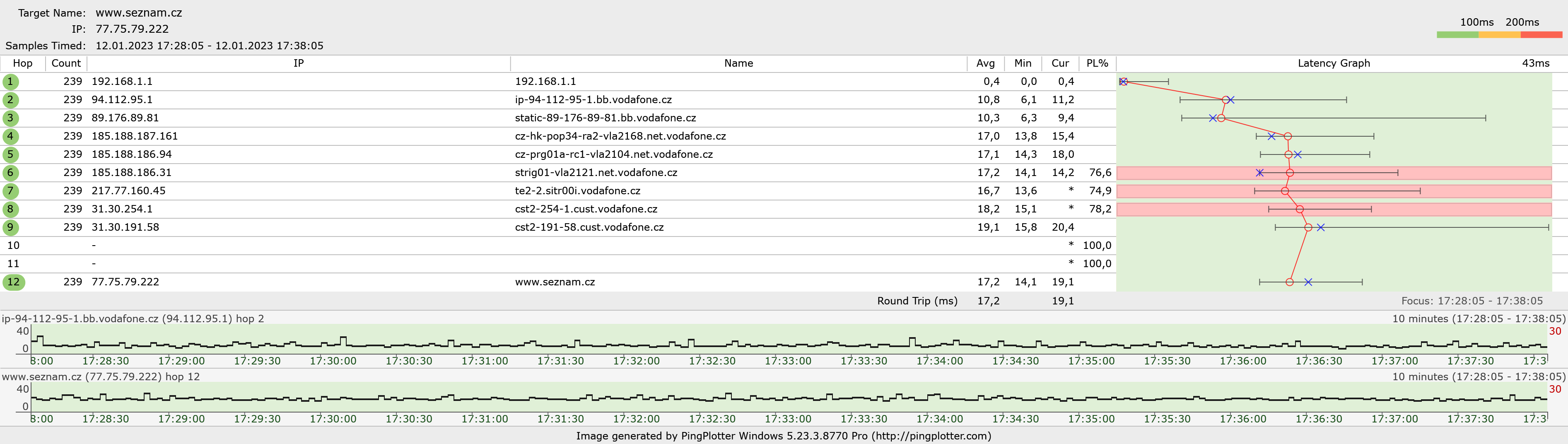Click the green hop 1 circle icon
The image size is (1568, 444).
(10, 82)
